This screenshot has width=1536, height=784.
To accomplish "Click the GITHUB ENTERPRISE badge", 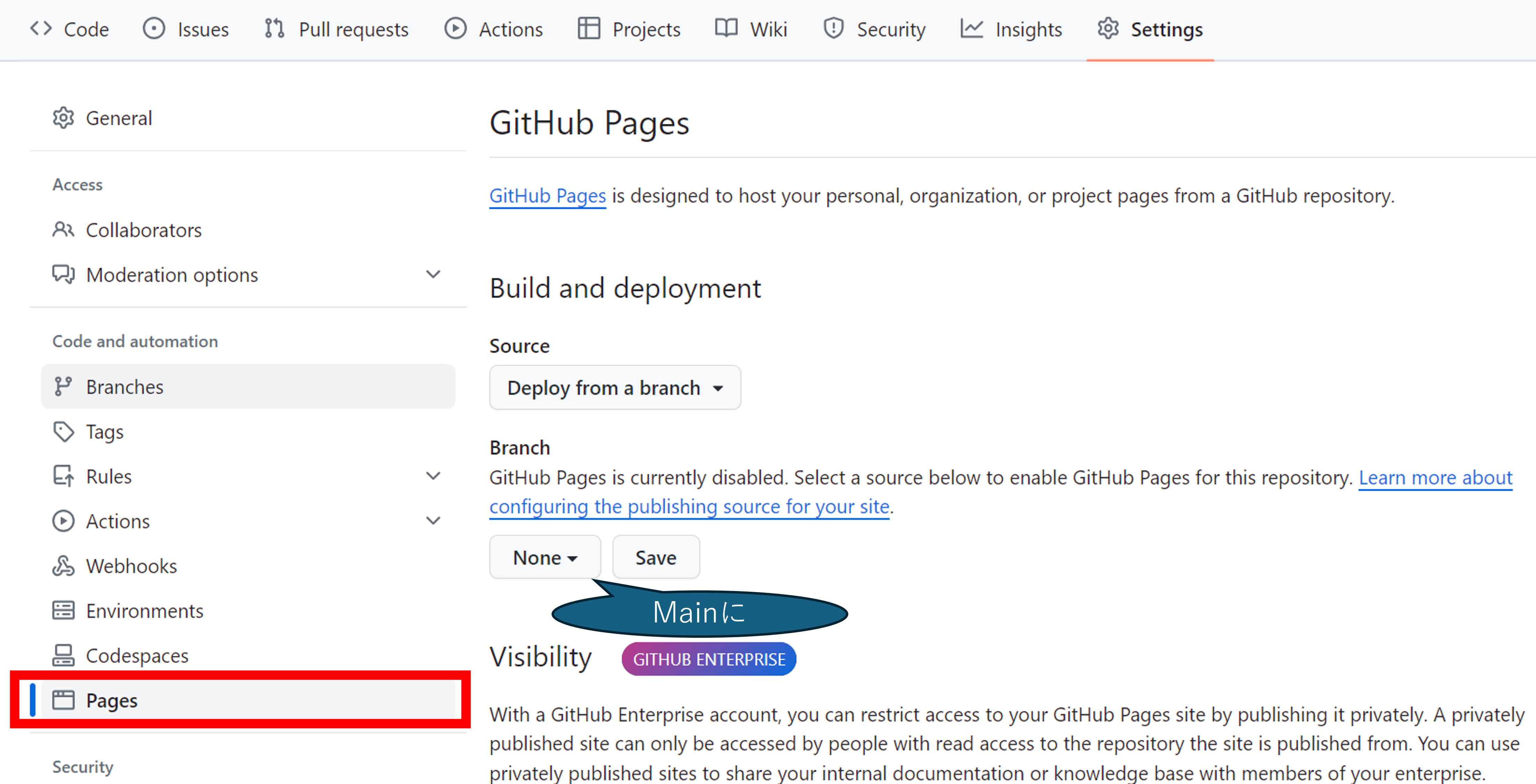I will tap(708, 659).
